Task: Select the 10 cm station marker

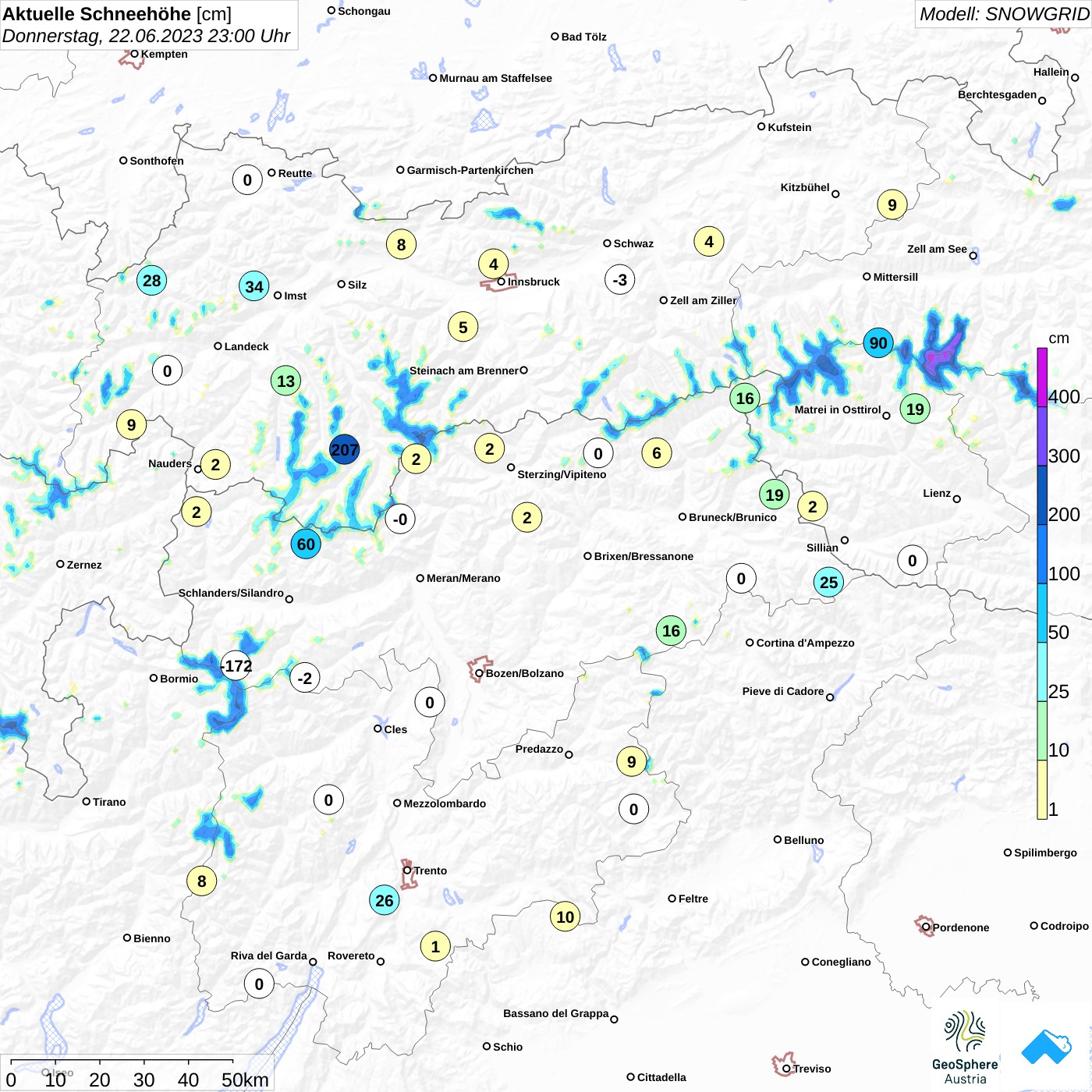Action: pos(565,916)
